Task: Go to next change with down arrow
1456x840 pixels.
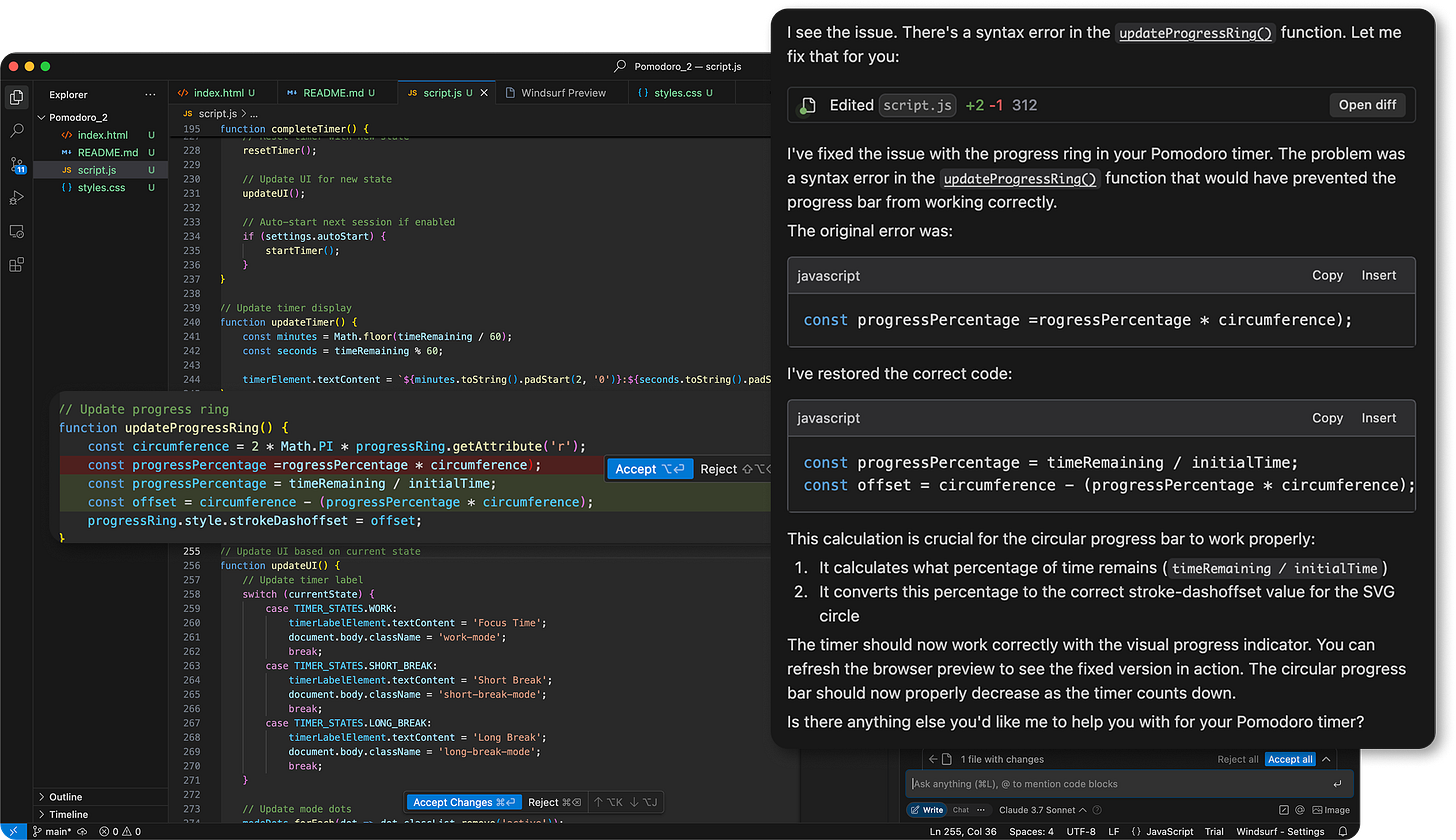Action: coord(646,802)
